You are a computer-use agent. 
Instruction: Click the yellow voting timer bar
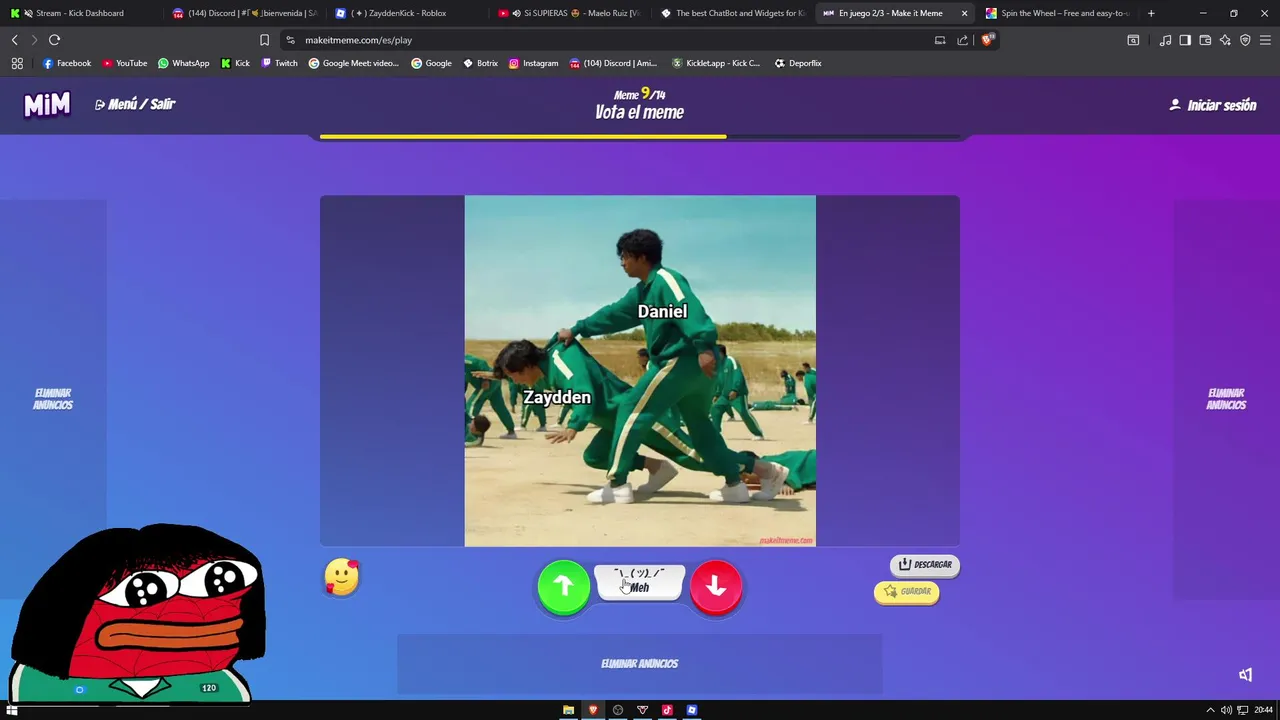click(523, 136)
